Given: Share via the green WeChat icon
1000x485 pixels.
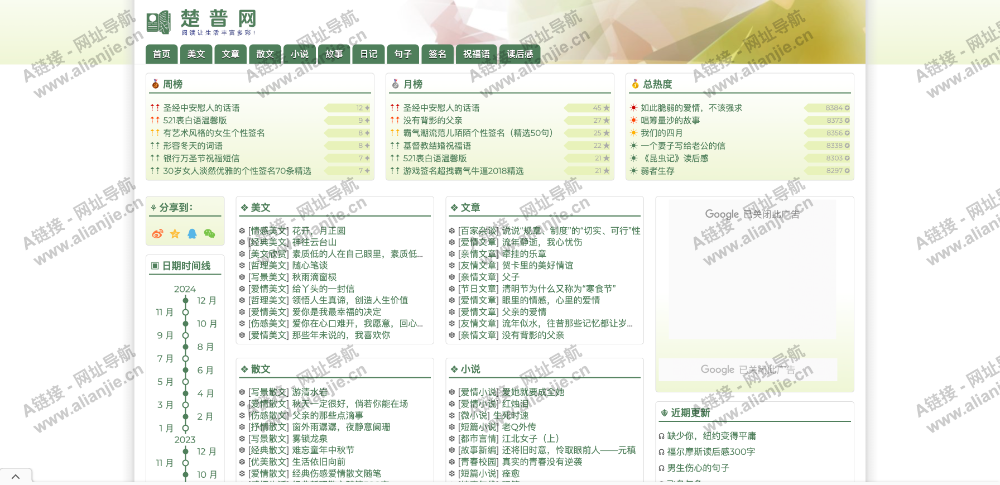Looking at the screenshot, I should point(209,234).
